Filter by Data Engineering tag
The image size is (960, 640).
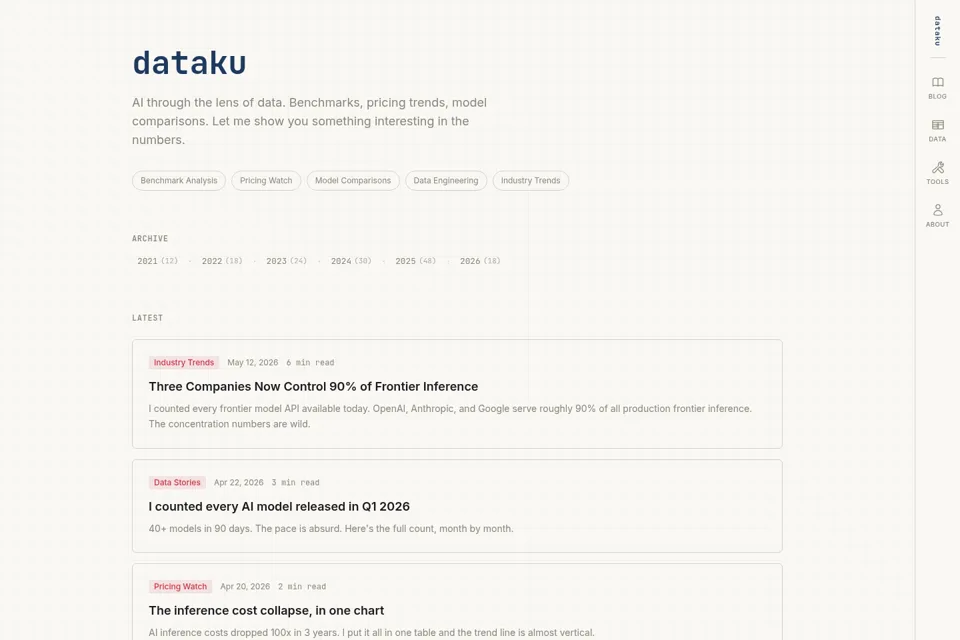pos(446,181)
